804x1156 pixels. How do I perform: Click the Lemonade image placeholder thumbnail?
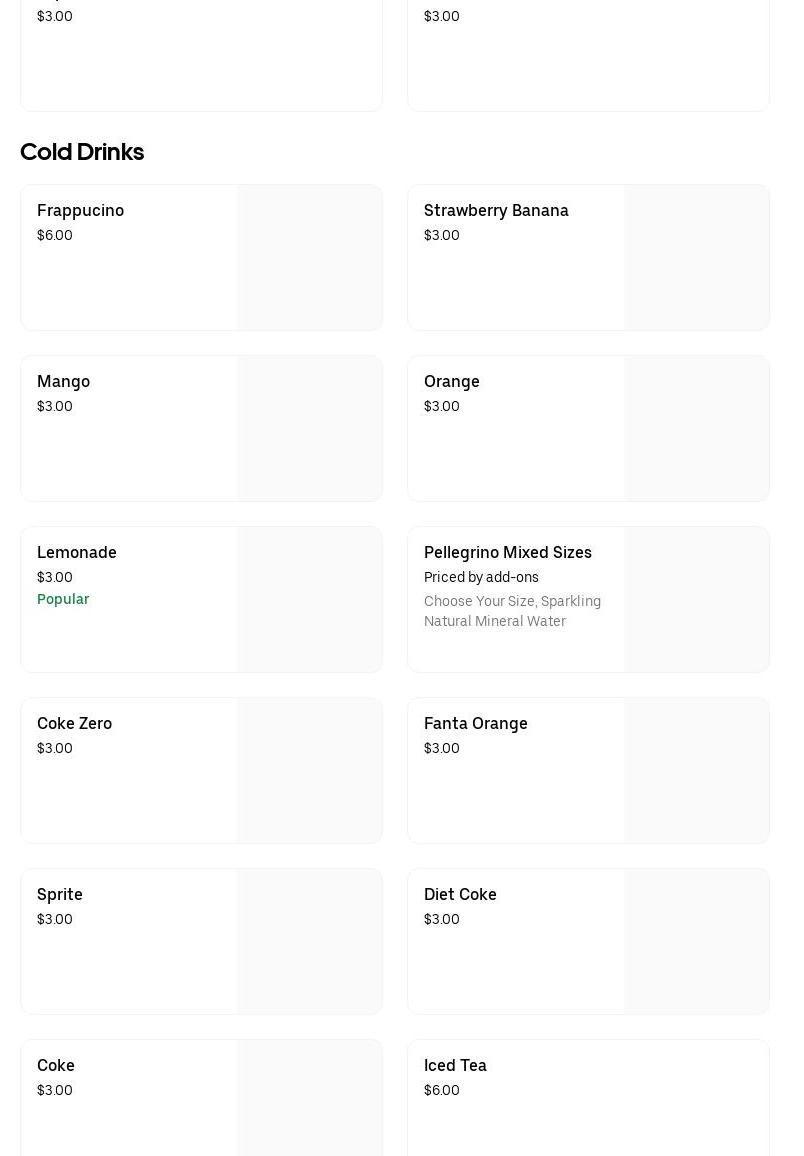(x=310, y=600)
